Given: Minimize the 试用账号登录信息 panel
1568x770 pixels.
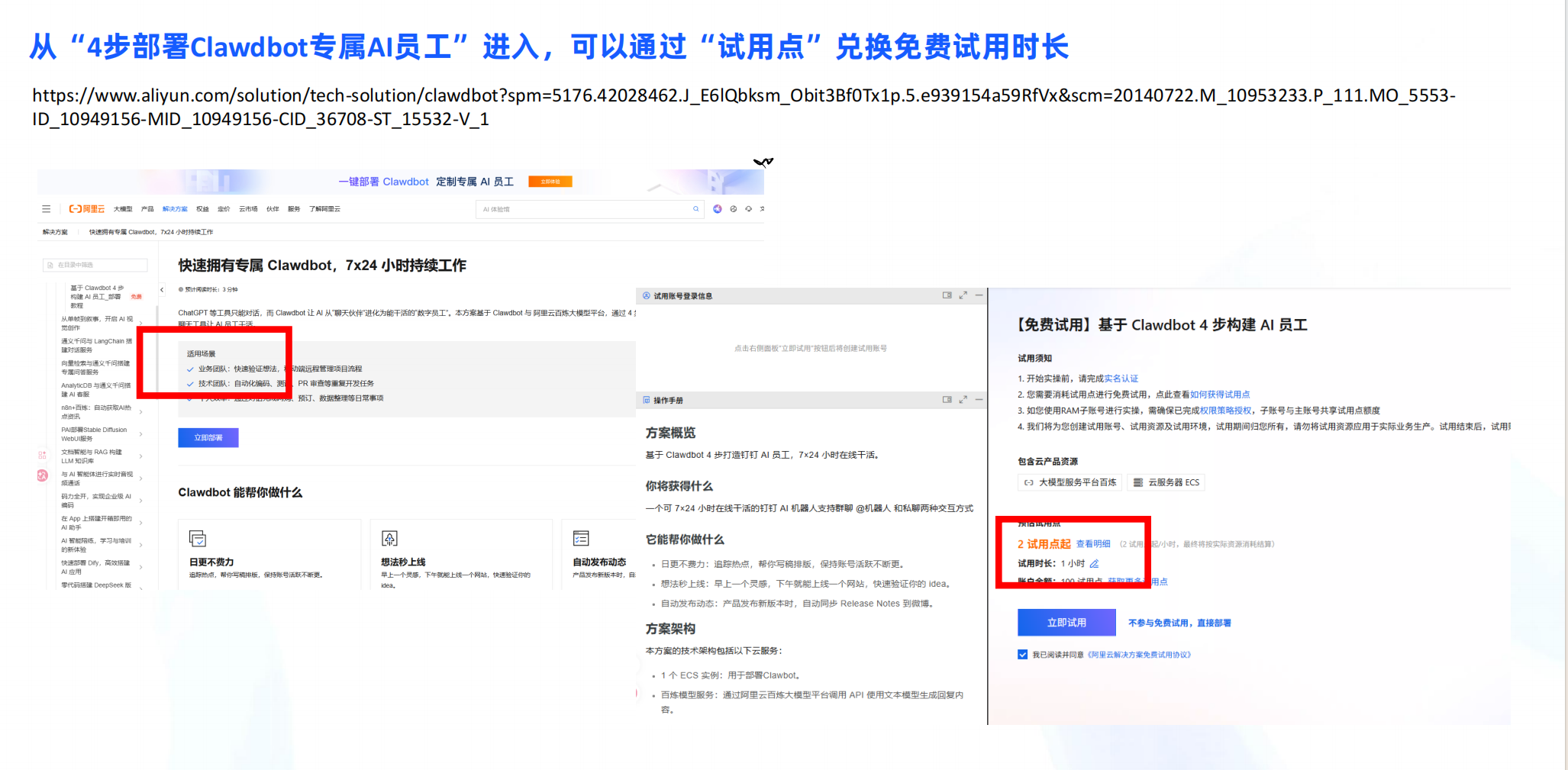Looking at the screenshot, I should coord(979,295).
